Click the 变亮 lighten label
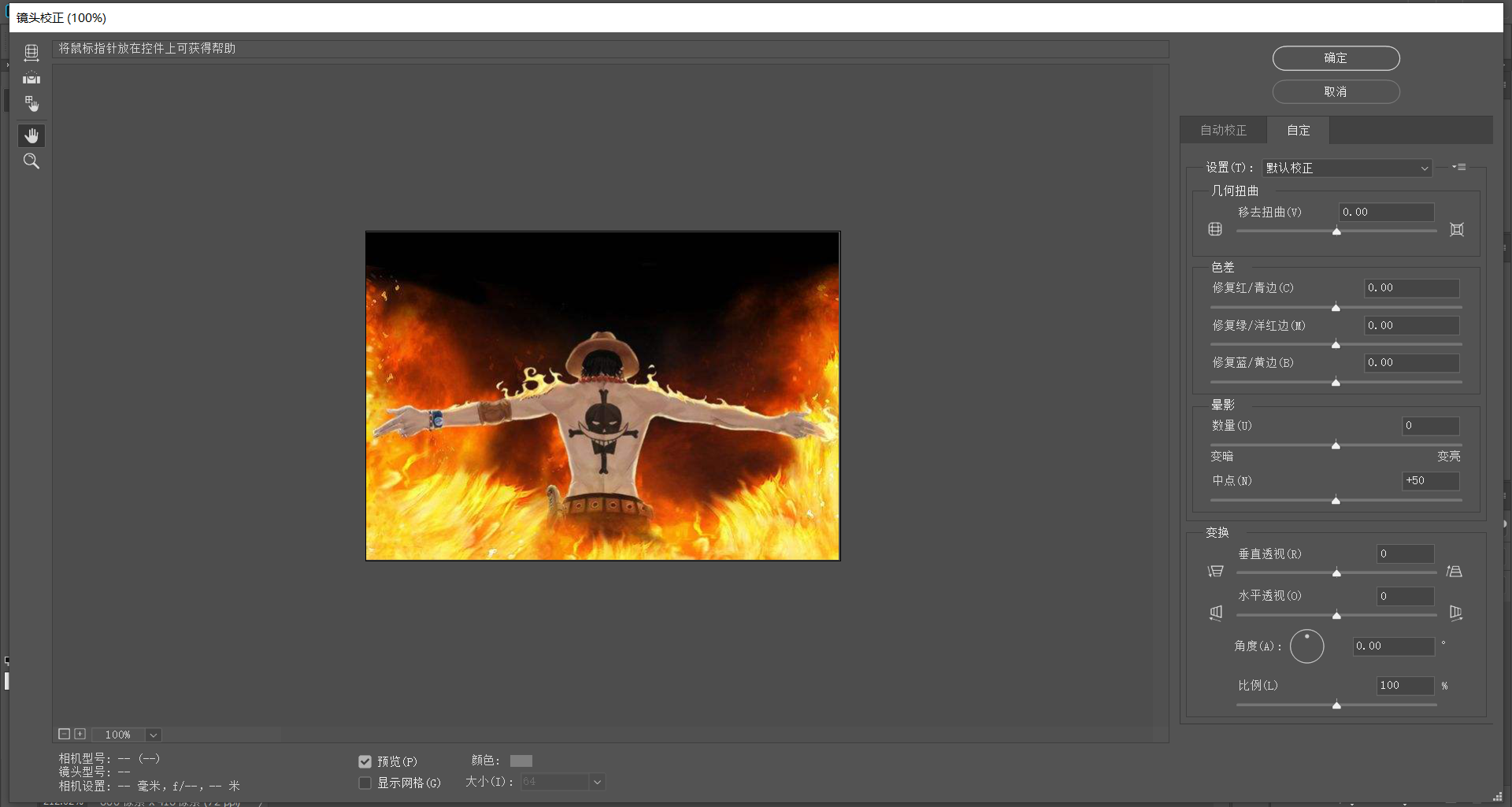The image size is (1512, 807). click(x=1448, y=457)
